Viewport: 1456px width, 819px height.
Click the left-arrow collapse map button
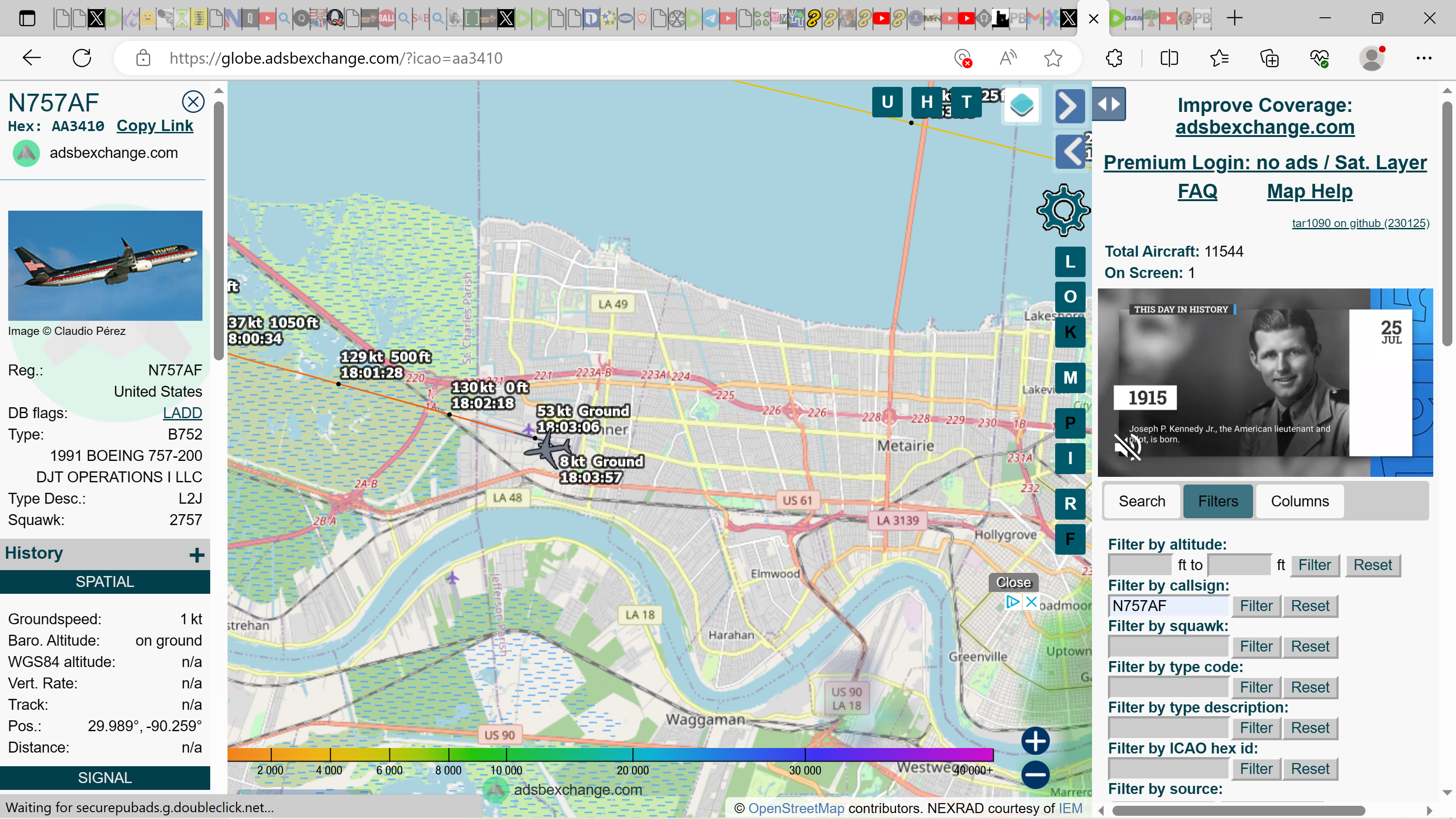pyautogui.click(x=1069, y=152)
